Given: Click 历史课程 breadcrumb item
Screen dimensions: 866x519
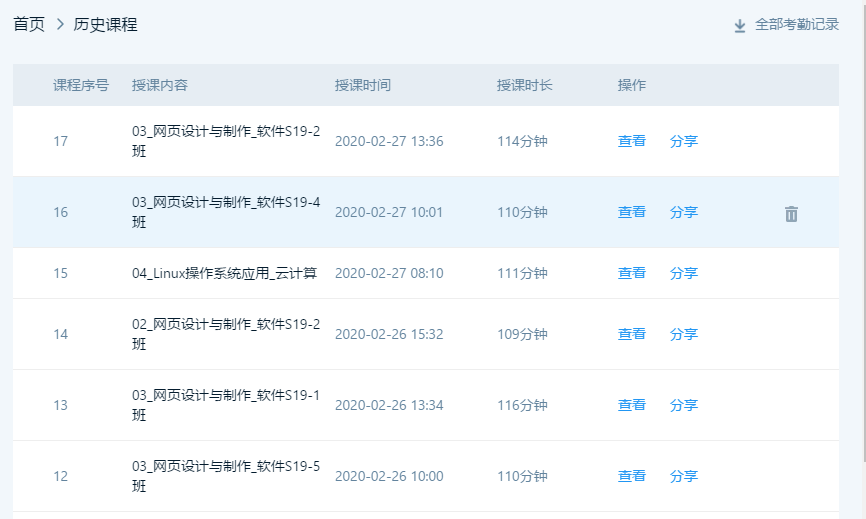Looking at the screenshot, I should pyautogui.click(x=105, y=25).
